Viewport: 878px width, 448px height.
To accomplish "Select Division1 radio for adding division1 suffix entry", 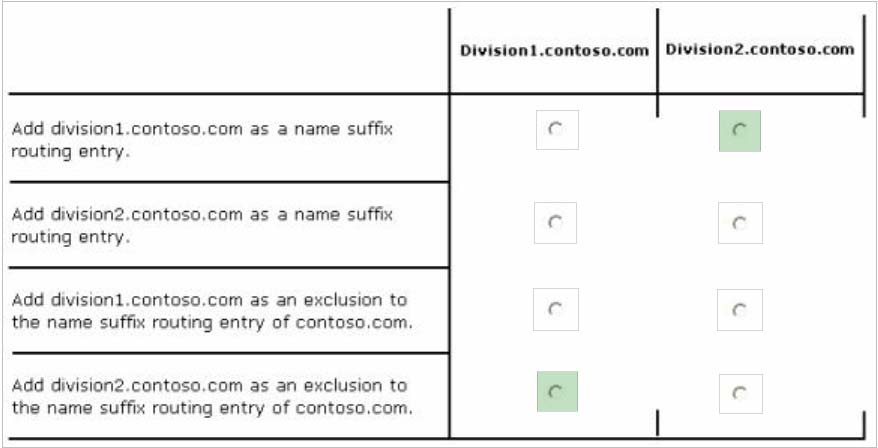I will [x=556, y=129].
